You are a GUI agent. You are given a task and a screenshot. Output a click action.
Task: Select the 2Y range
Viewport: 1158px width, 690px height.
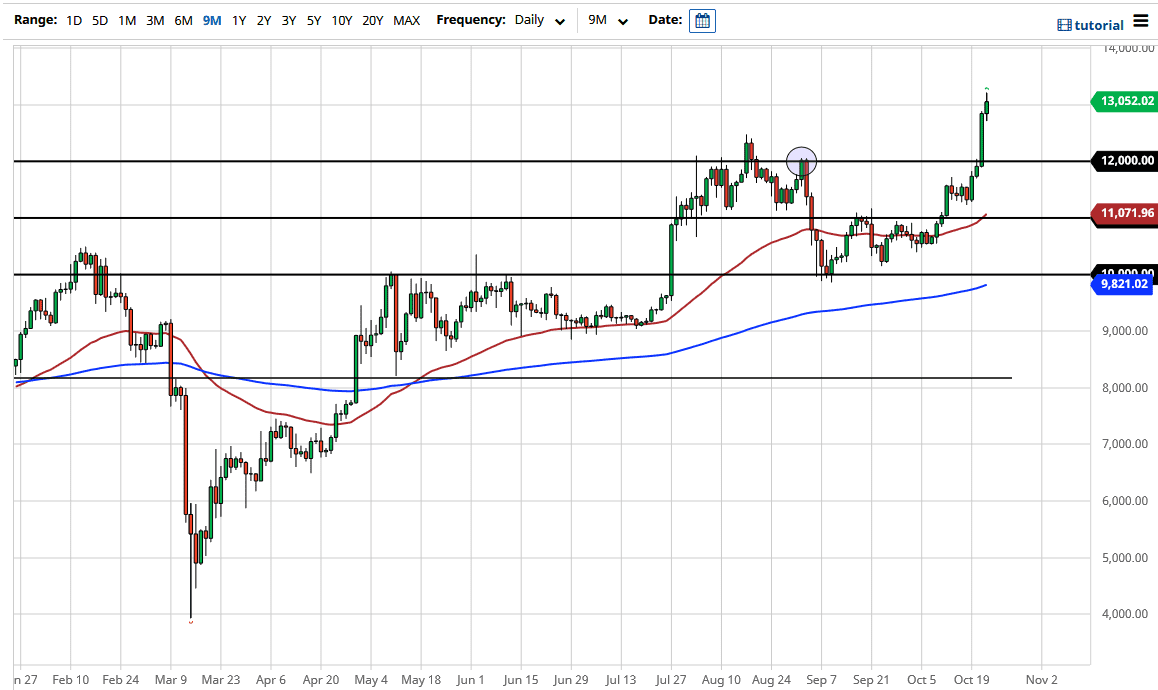tap(264, 21)
